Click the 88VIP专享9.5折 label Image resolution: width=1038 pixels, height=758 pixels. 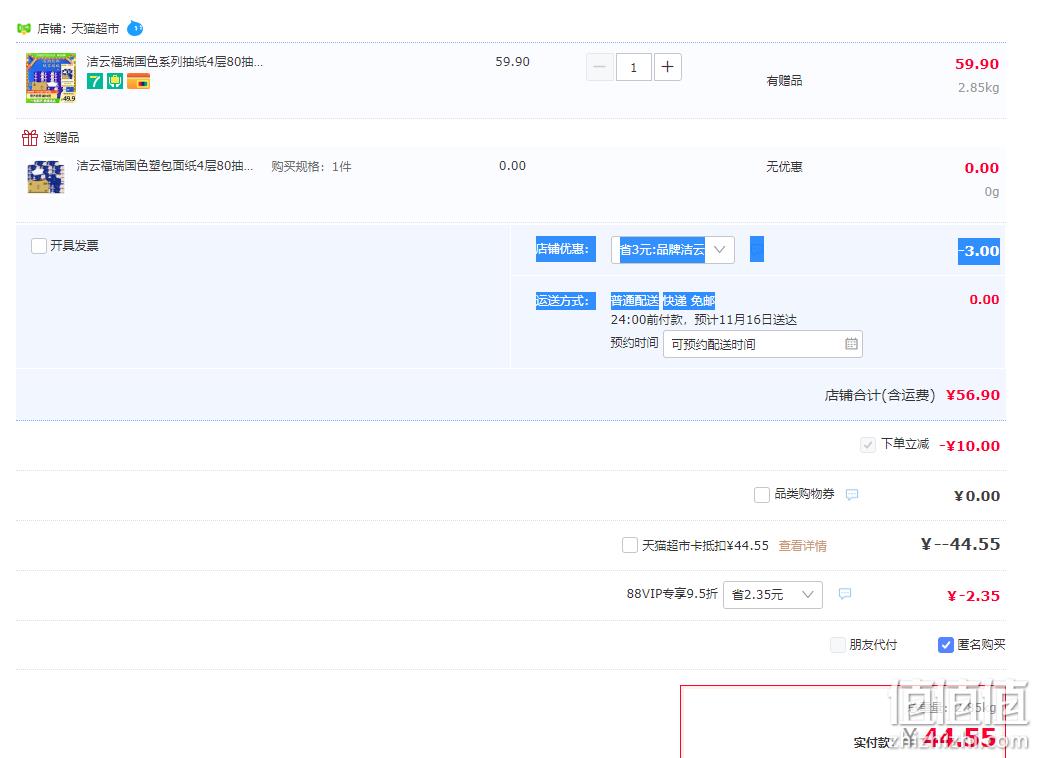click(672, 594)
